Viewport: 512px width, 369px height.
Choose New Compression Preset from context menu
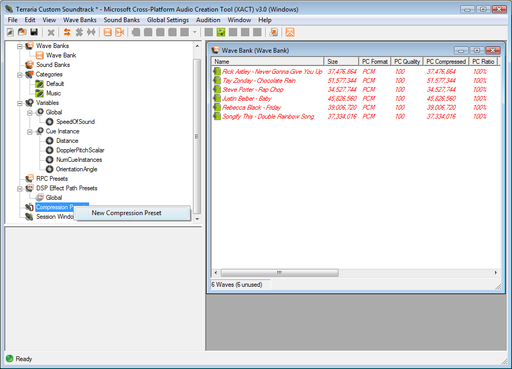coord(133,213)
